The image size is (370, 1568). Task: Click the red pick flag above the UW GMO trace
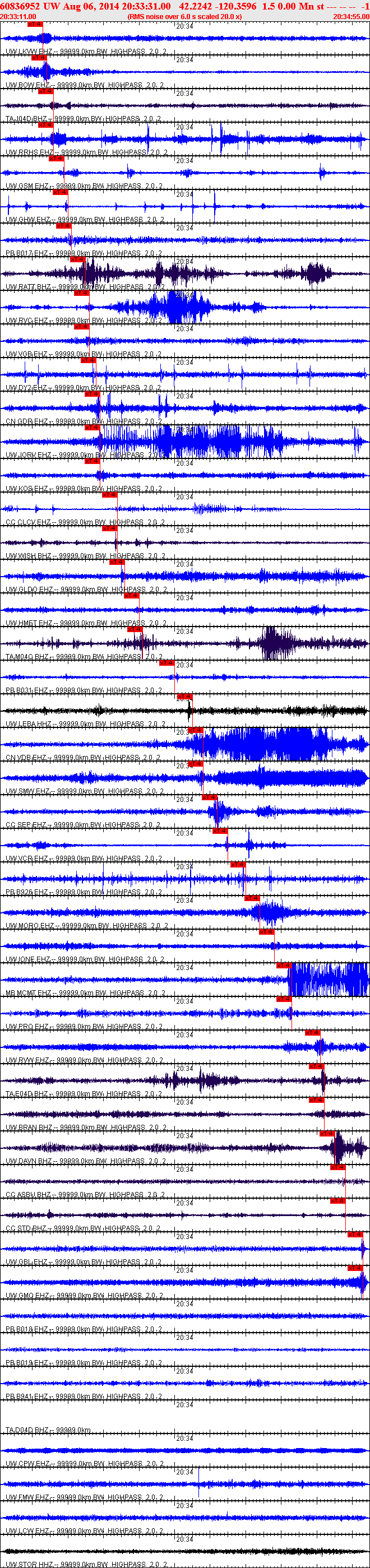[x=355, y=1268]
